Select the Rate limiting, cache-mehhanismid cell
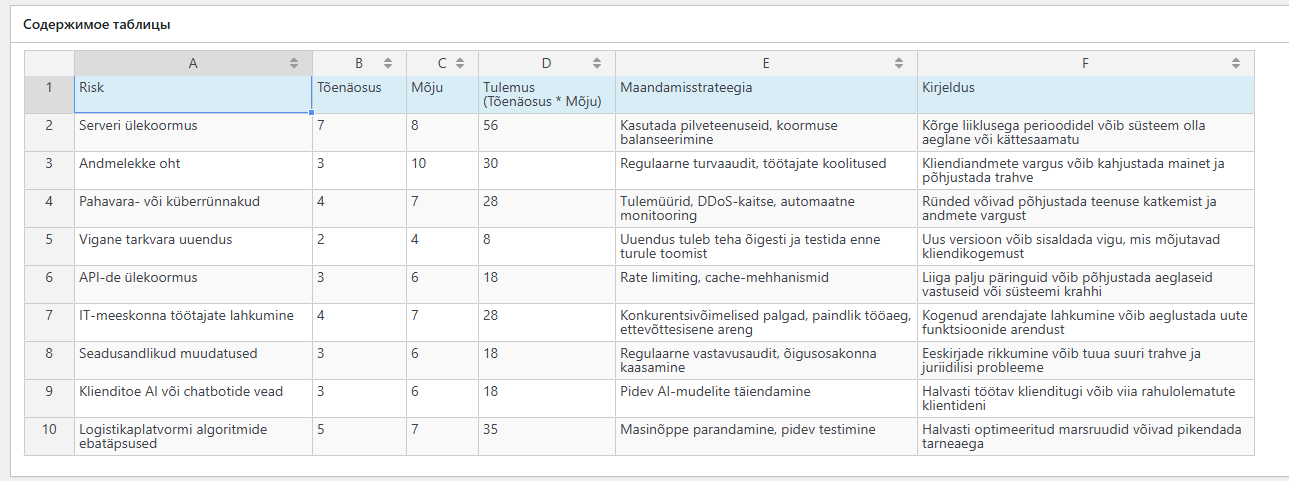 pos(766,285)
